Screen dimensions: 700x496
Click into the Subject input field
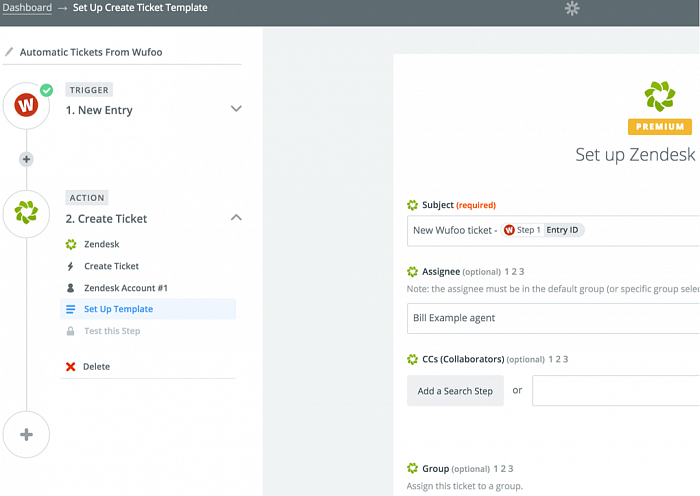[x=553, y=230]
